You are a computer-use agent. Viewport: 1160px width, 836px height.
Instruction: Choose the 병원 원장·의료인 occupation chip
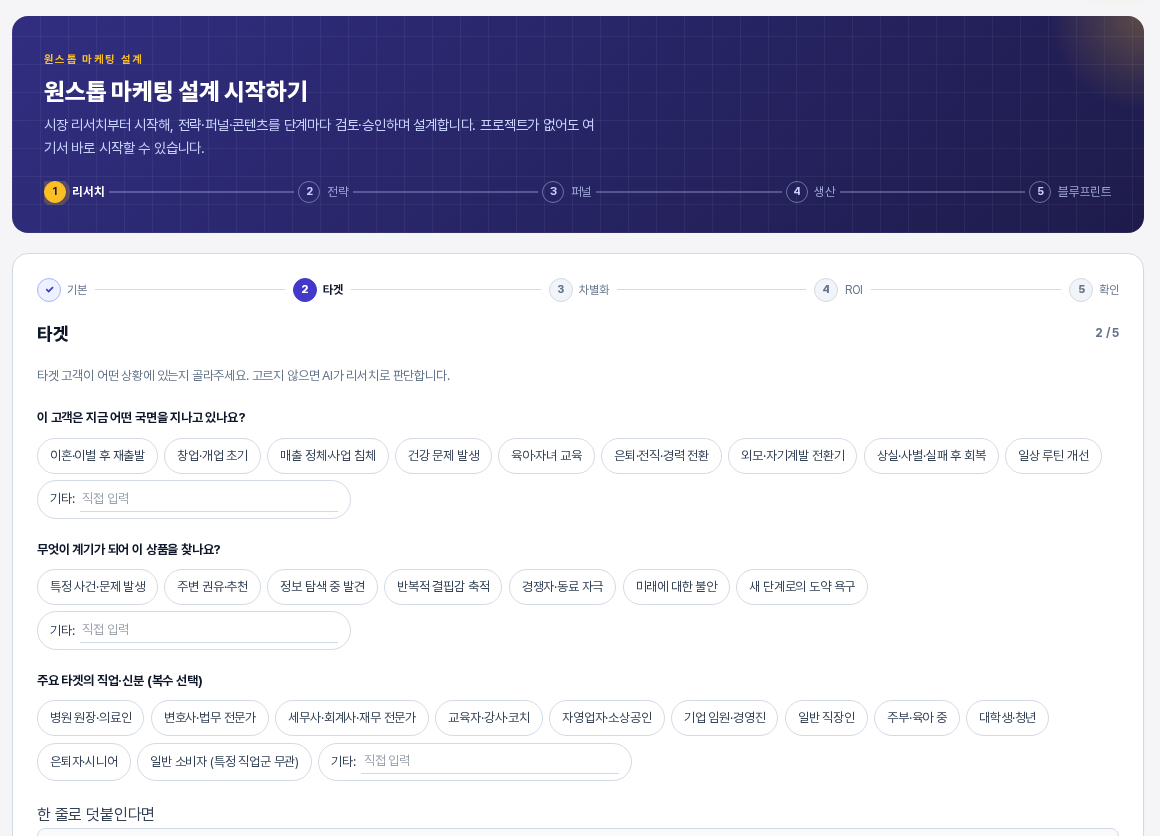coord(91,718)
